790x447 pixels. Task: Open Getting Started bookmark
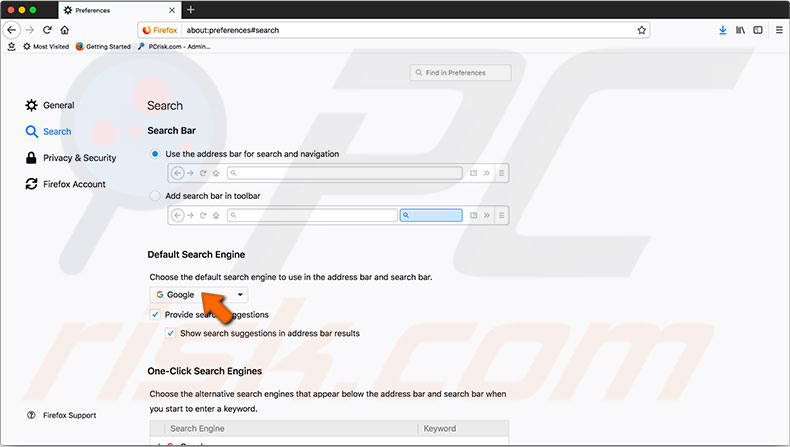tap(103, 46)
